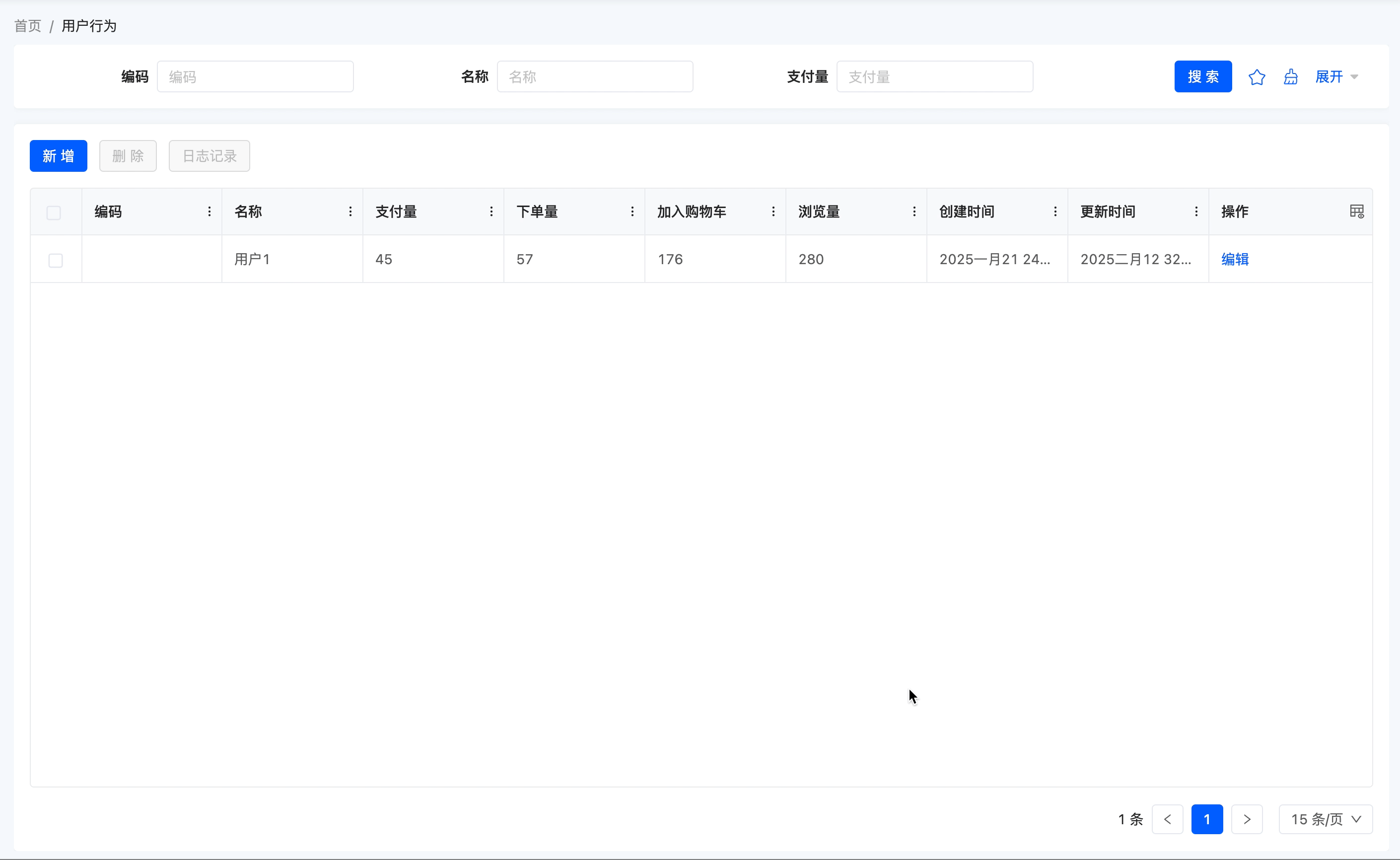Open table column settings icon

pos(1357,212)
